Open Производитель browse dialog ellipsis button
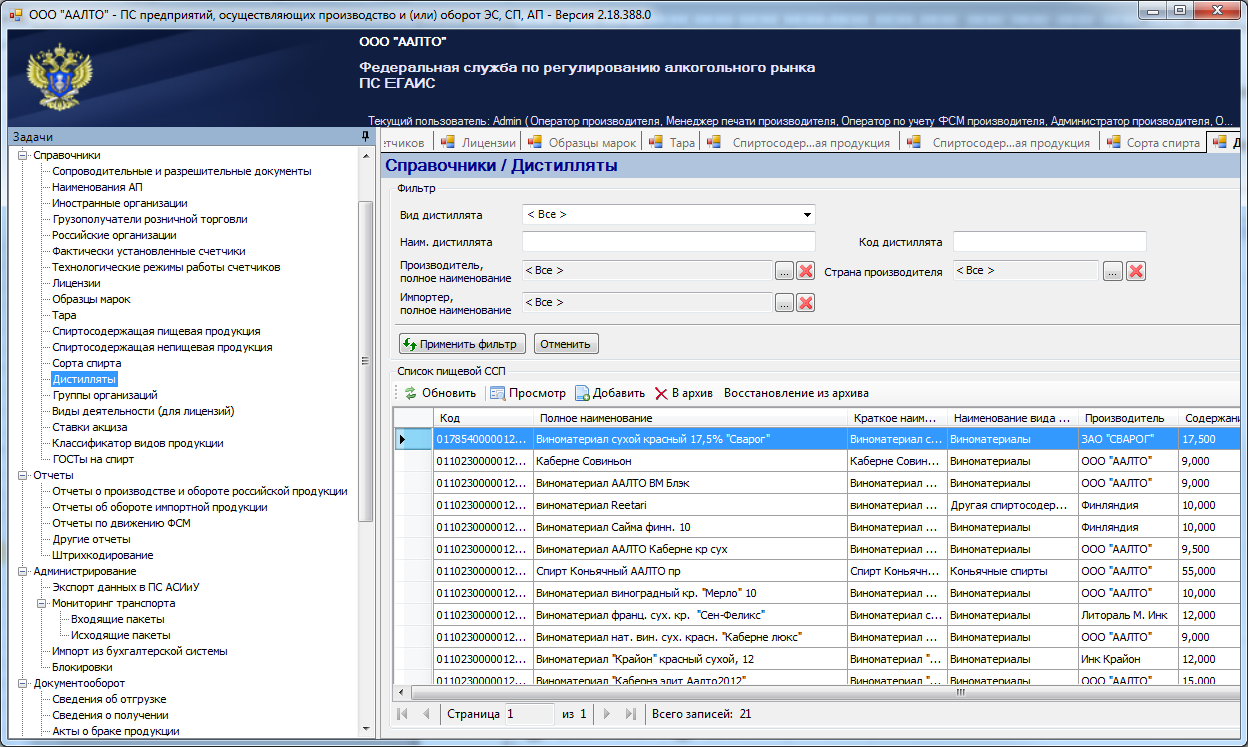 click(784, 271)
